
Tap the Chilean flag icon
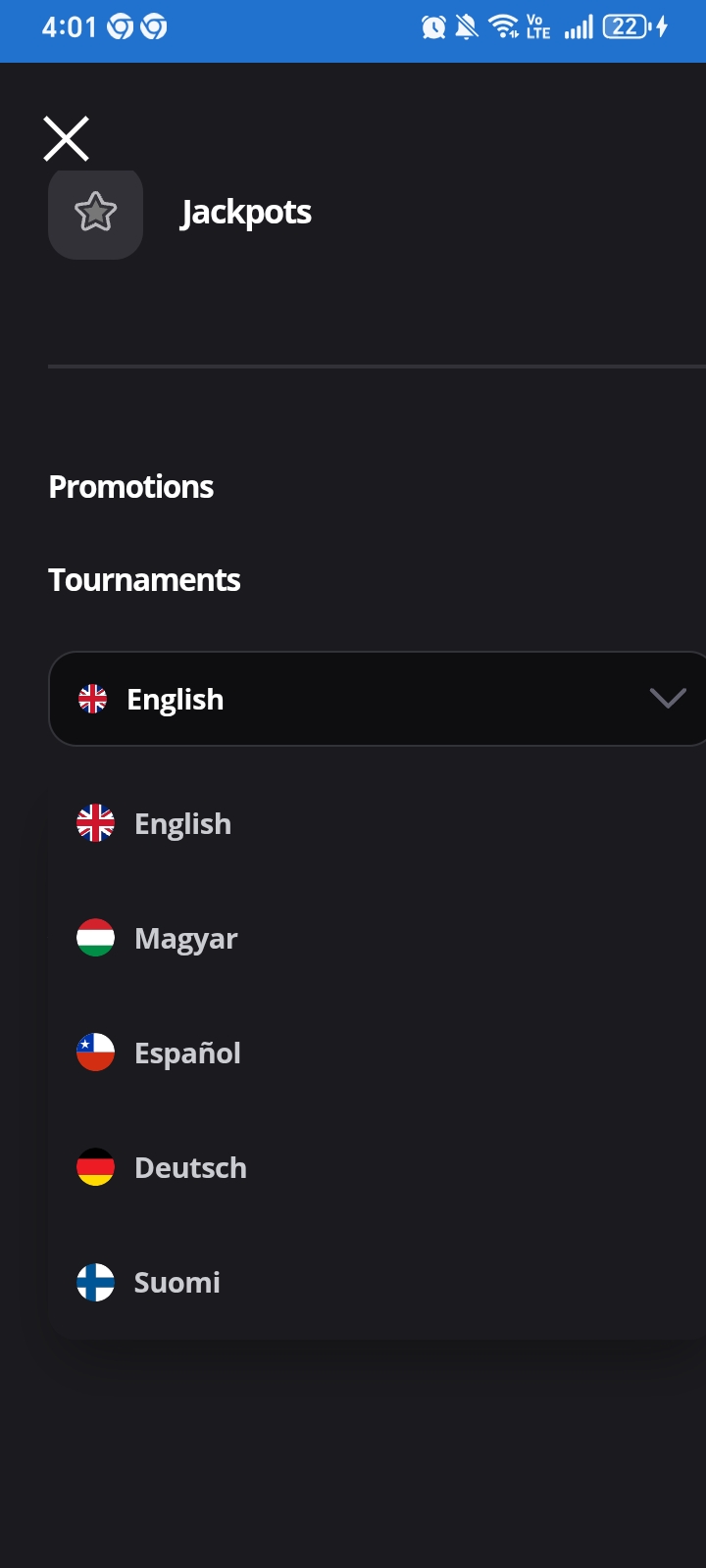(x=96, y=1053)
